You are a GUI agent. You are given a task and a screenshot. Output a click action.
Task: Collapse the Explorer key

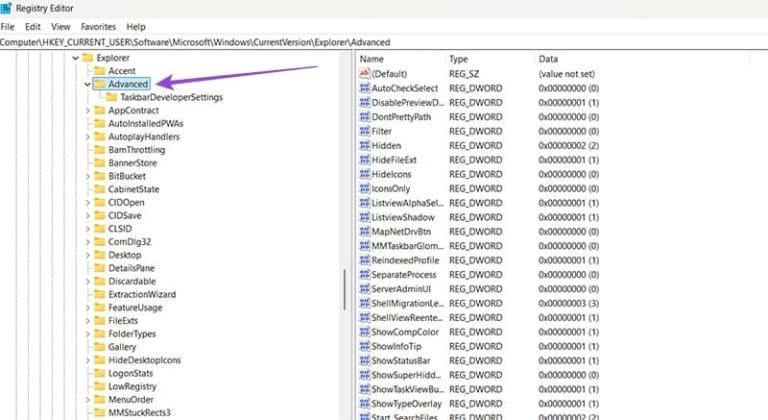75,58
